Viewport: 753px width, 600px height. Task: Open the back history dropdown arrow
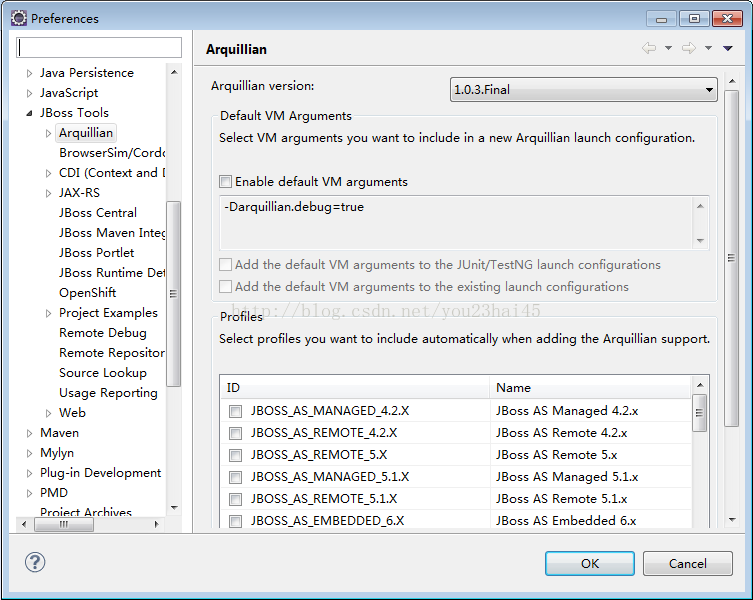668,48
